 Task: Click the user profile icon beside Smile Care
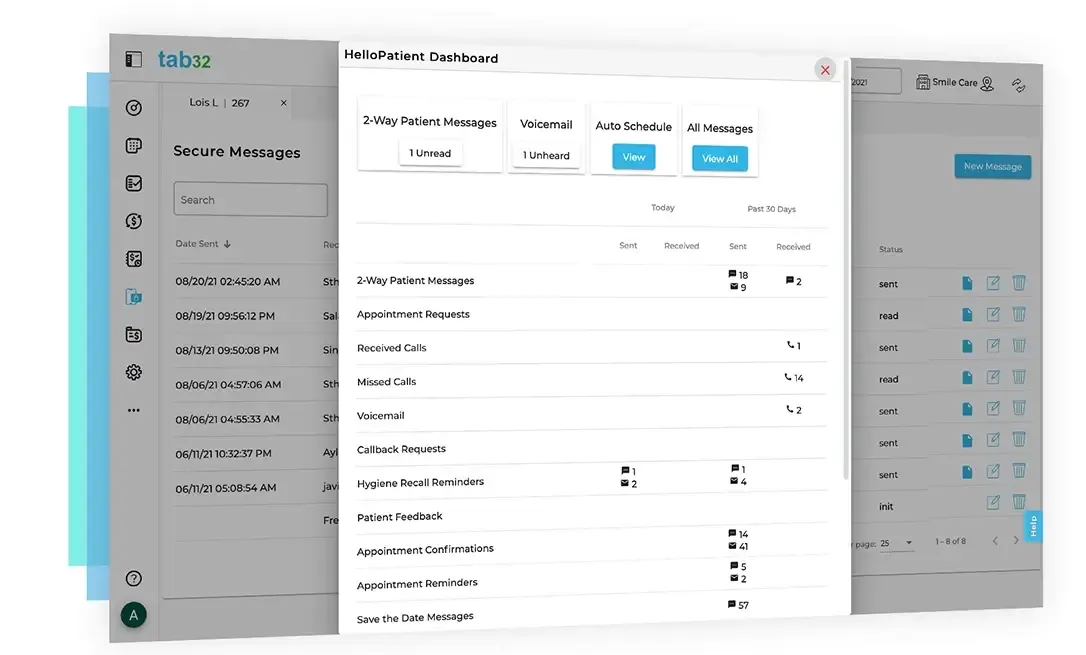tap(988, 84)
